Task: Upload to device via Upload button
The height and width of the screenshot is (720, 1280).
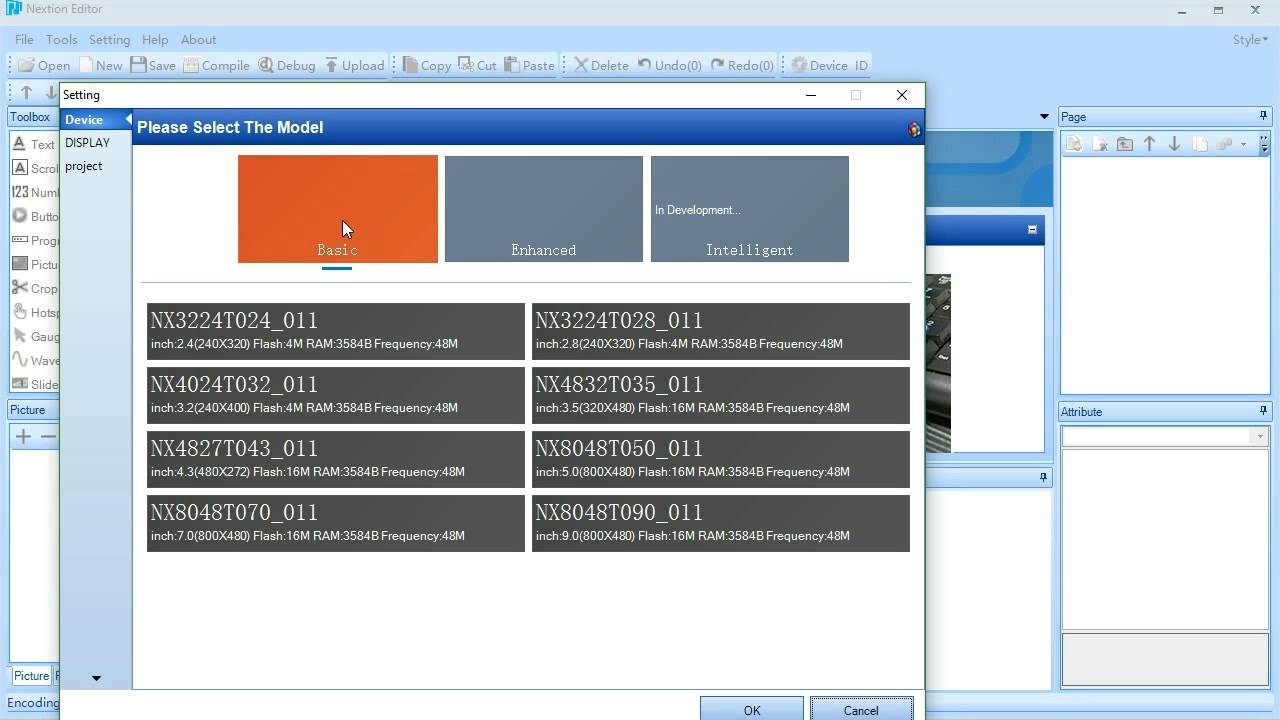Action: pos(354,65)
